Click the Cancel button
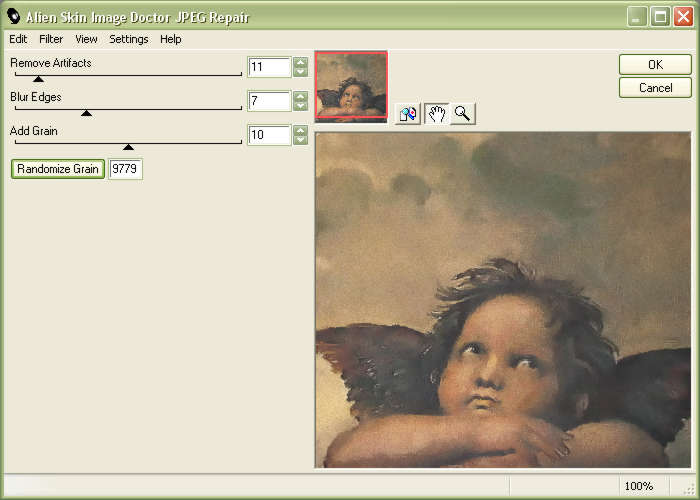This screenshot has width=700, height=500. tap(655, 88)
